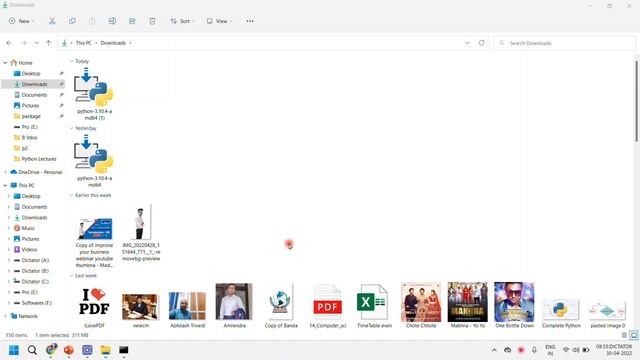Open the terminal taskbar icon
The width and height of the screenshot is (640, 360).
pyautogui.click(x=124, y=350)
